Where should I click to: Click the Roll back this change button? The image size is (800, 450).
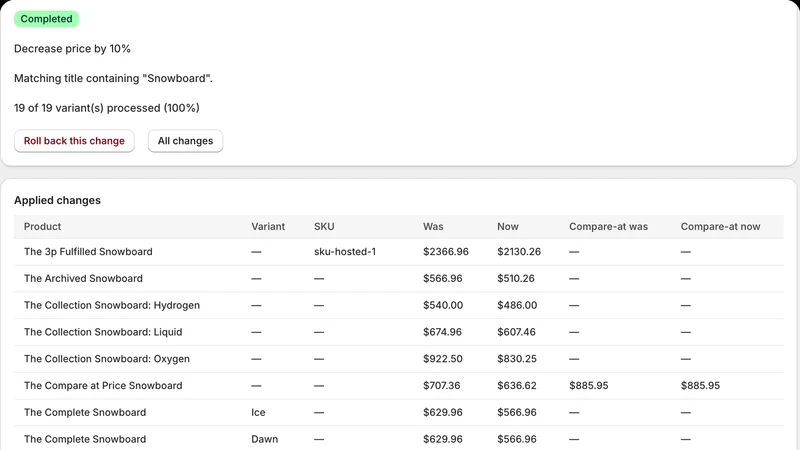(74, 141)
